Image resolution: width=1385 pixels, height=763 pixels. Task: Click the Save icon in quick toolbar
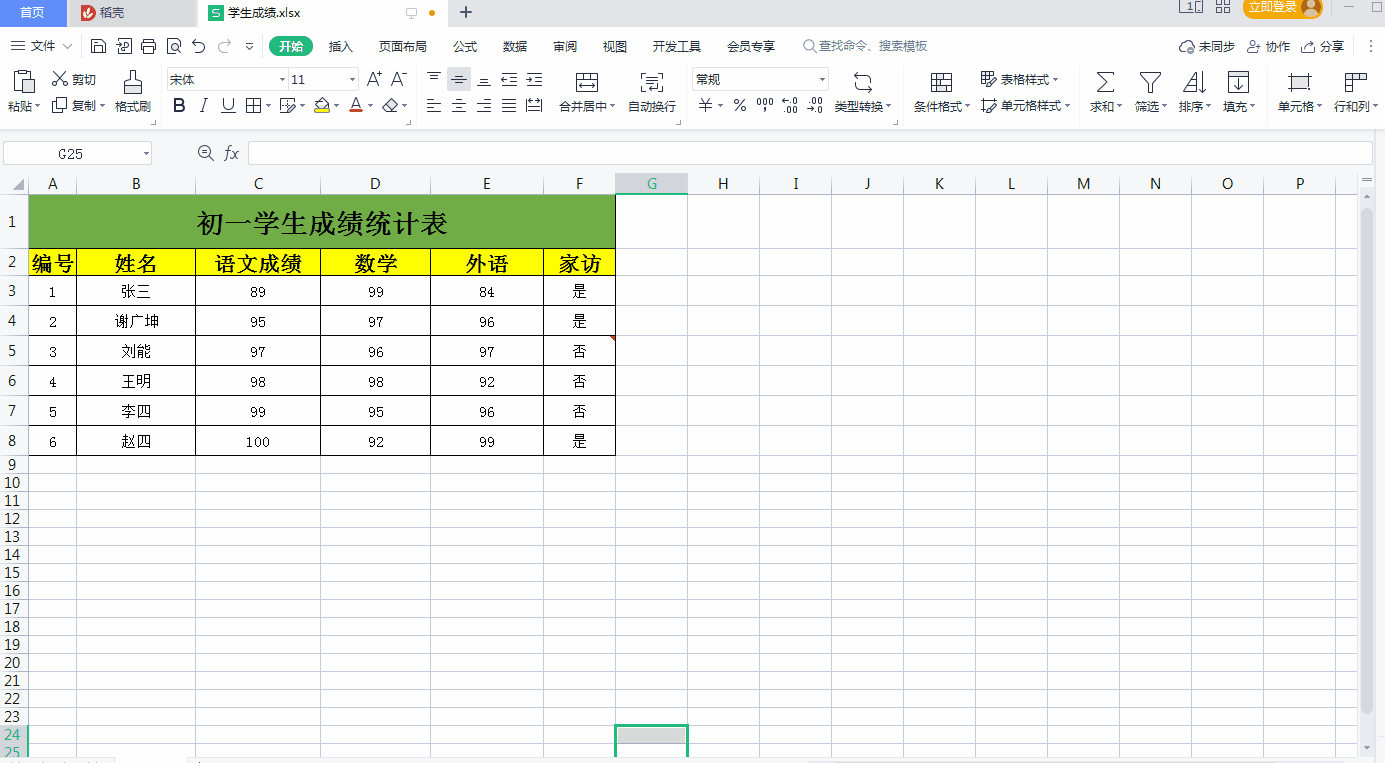(98, 46)
